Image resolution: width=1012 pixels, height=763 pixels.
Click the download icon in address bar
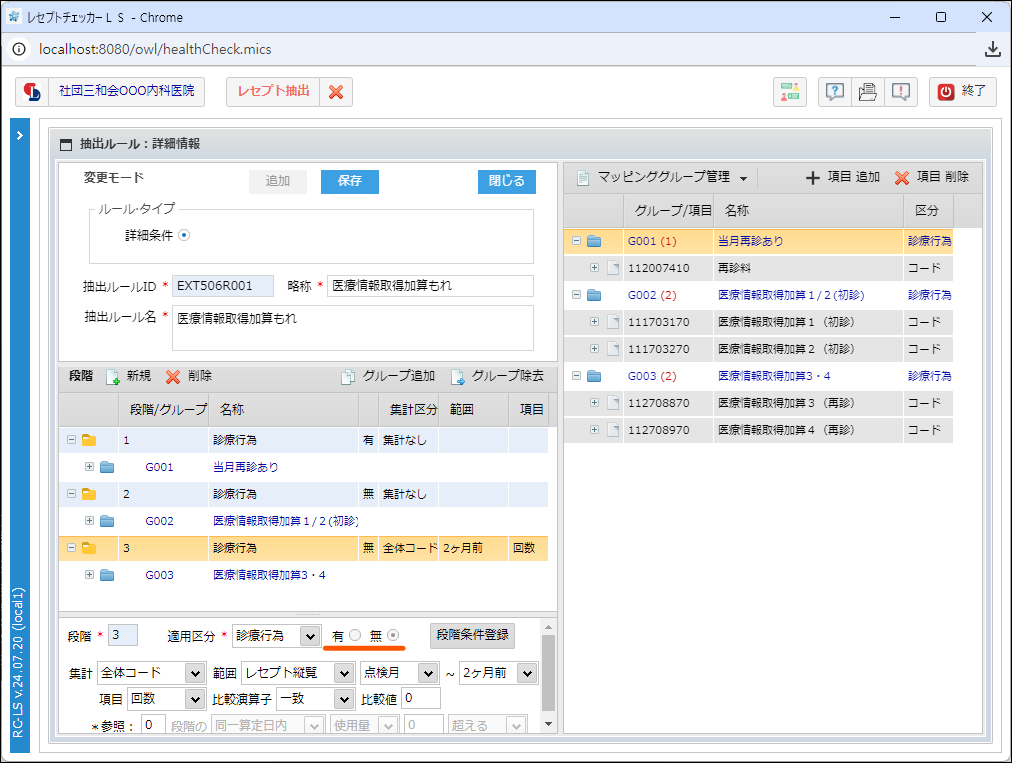pyautogui.click(x=993, y=49)
